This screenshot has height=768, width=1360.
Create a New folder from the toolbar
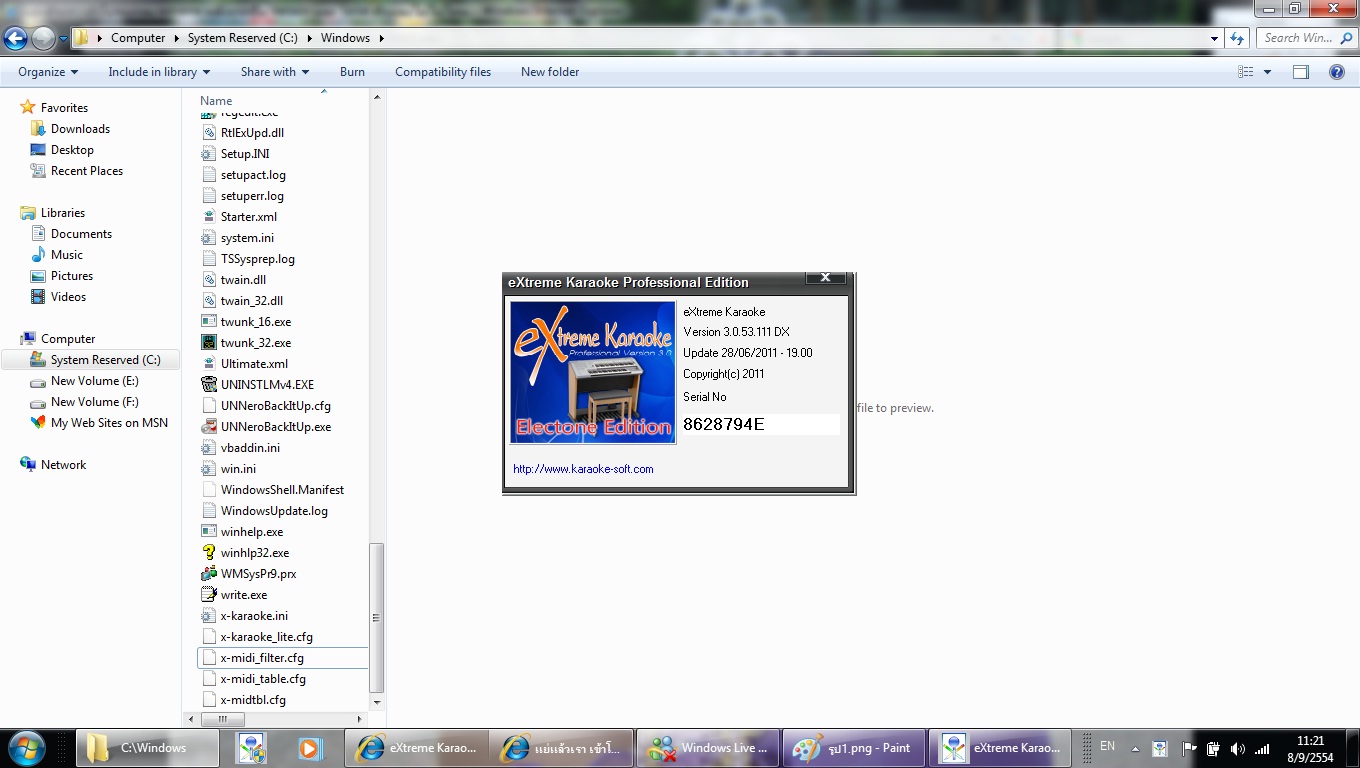pos(550,72)
